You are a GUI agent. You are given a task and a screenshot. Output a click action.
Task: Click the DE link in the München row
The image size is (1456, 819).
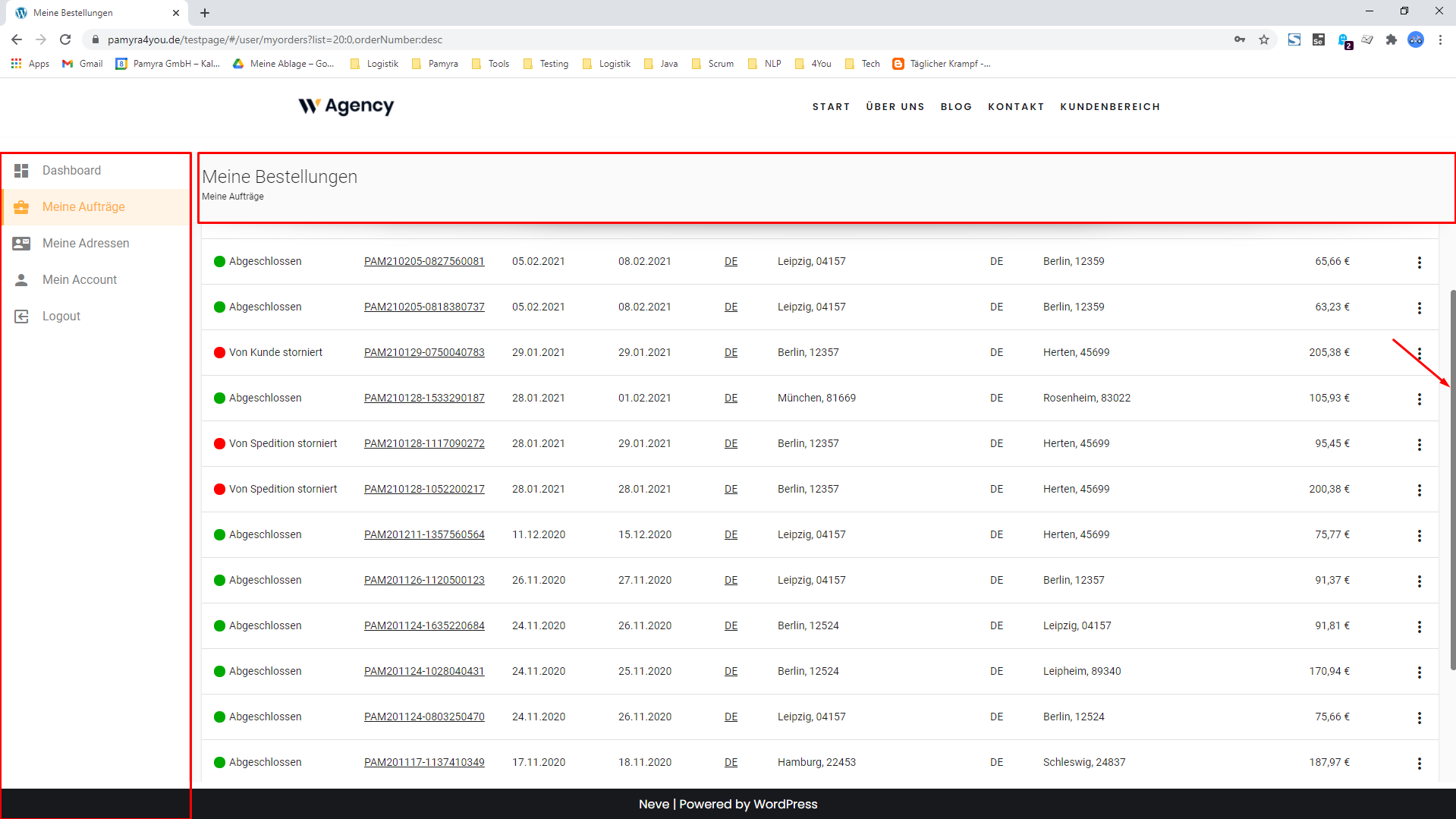pos(731,398)
